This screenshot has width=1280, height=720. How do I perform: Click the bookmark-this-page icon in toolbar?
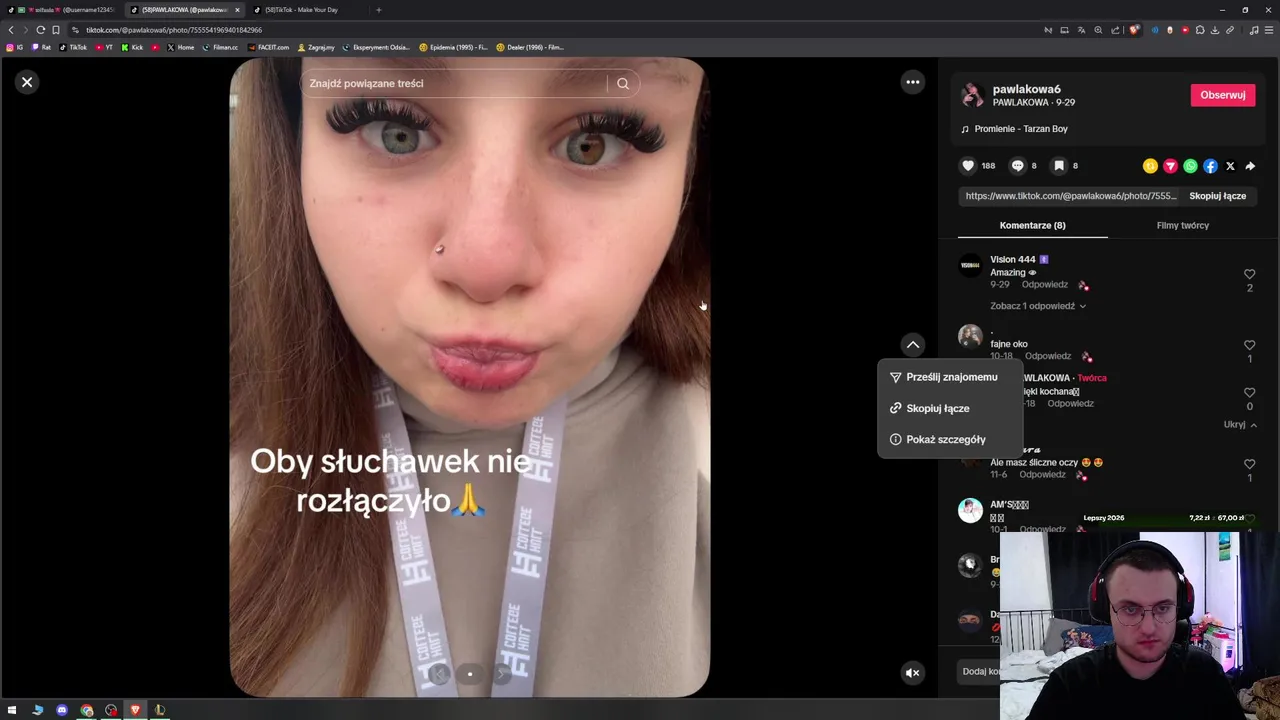tap(55, 30)
